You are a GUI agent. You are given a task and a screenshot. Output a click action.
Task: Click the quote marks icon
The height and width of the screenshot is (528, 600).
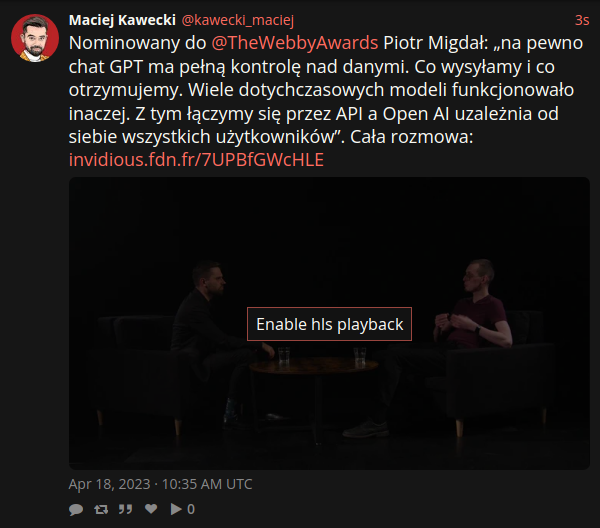[125, 509]
